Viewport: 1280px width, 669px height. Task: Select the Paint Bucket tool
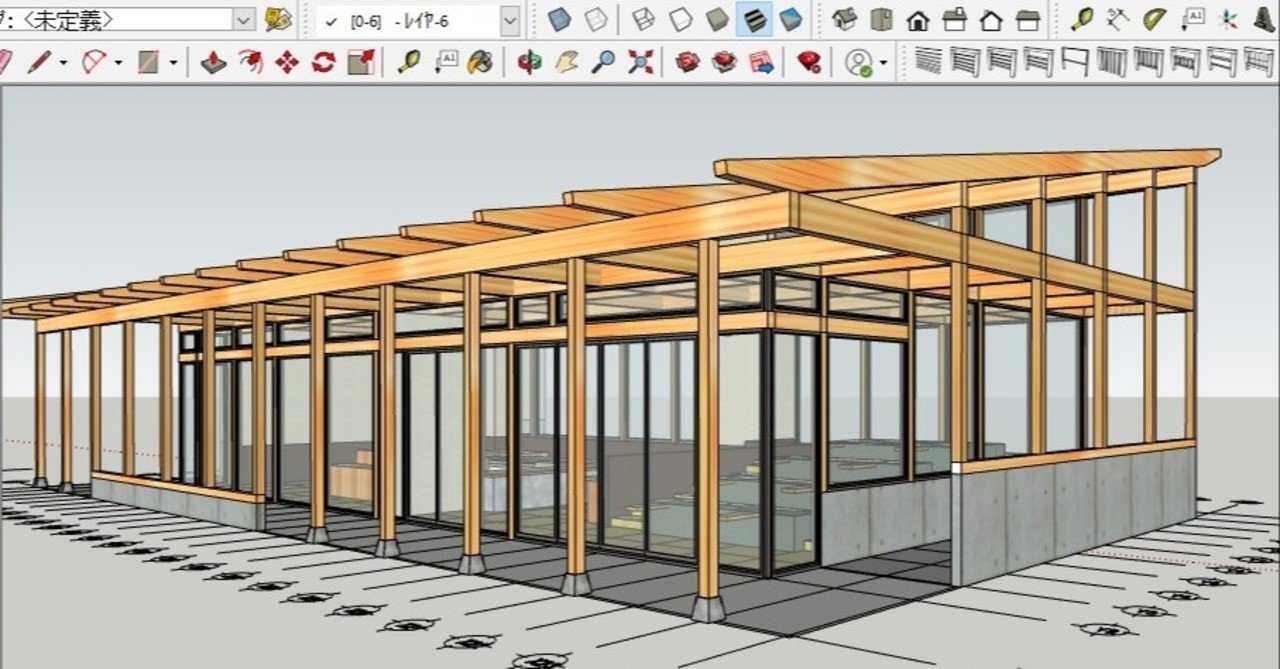481,63
